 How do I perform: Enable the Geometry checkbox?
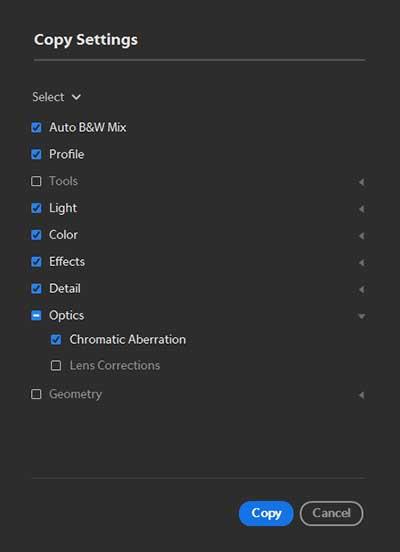36,394
